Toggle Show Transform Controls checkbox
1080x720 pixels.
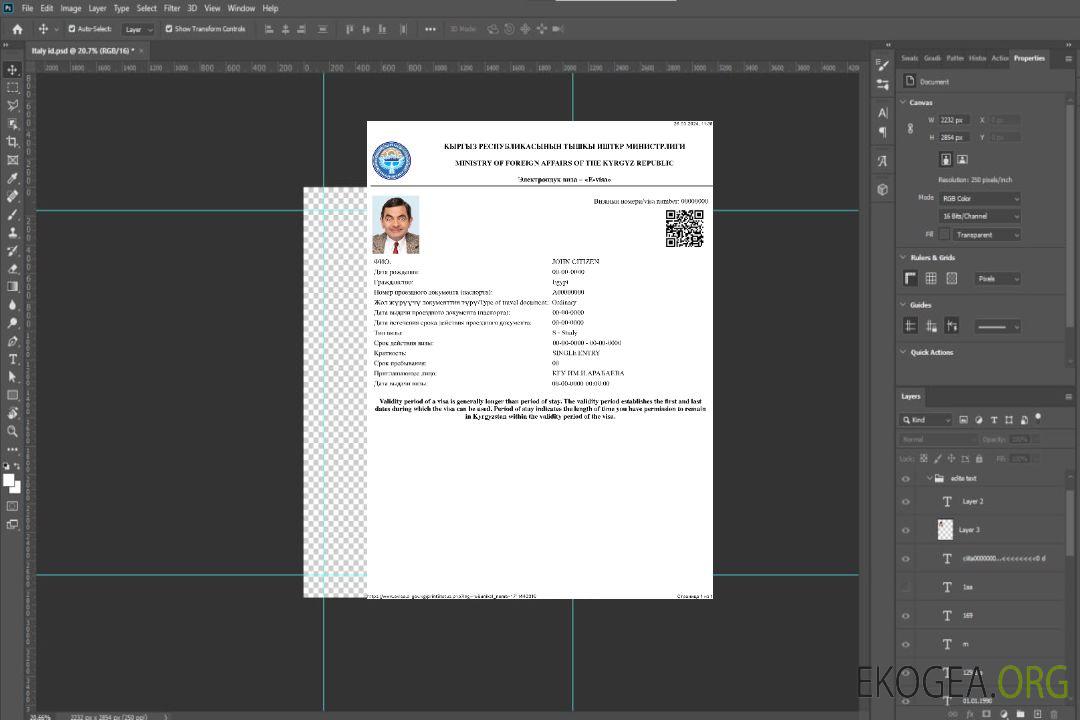pos(169,29)
